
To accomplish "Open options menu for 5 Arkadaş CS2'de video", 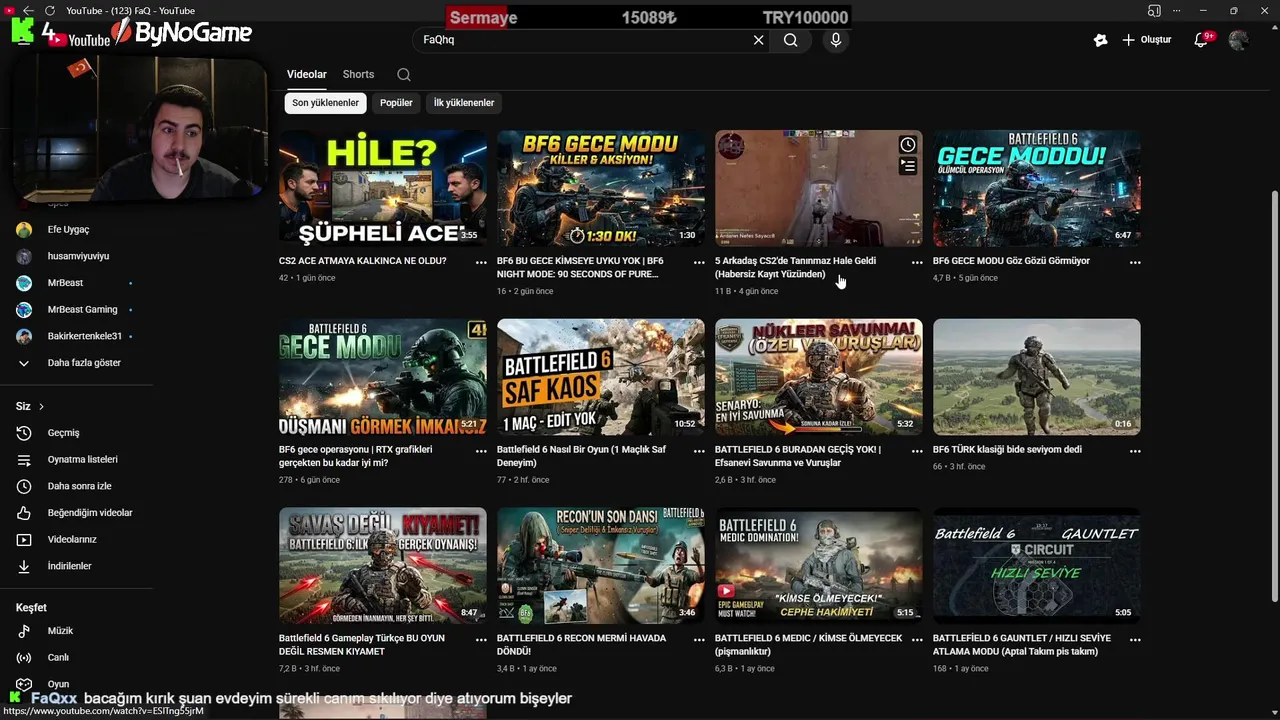I will coord(917,262).
